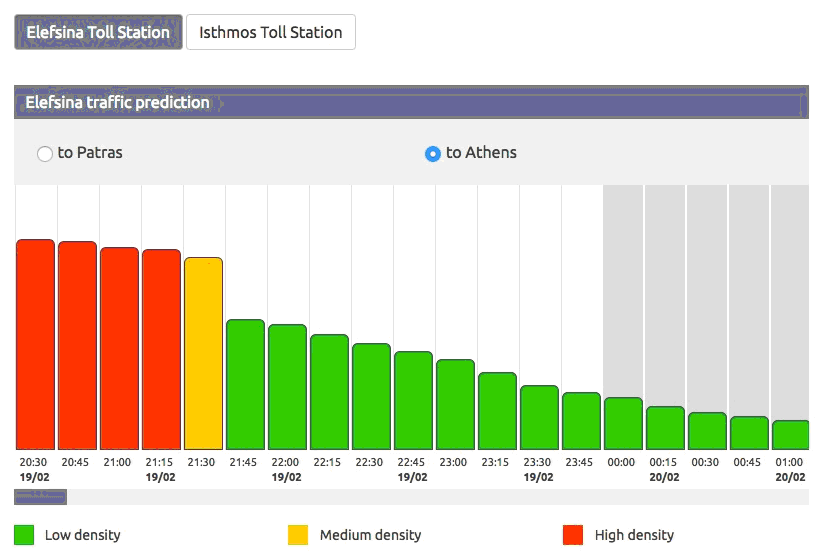The image size is (839, 556).
Task: Click the red 21:15 traffic bar
Action: 161,350
